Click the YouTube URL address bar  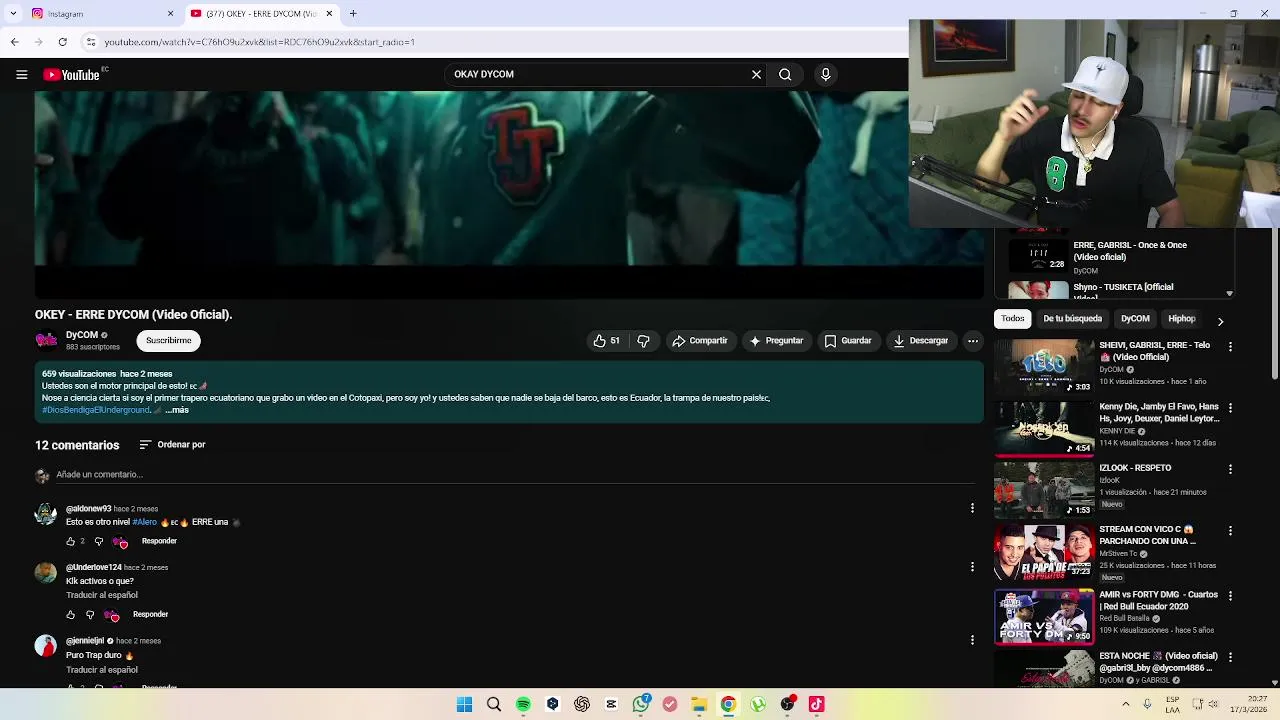click(x=490, y=42)
